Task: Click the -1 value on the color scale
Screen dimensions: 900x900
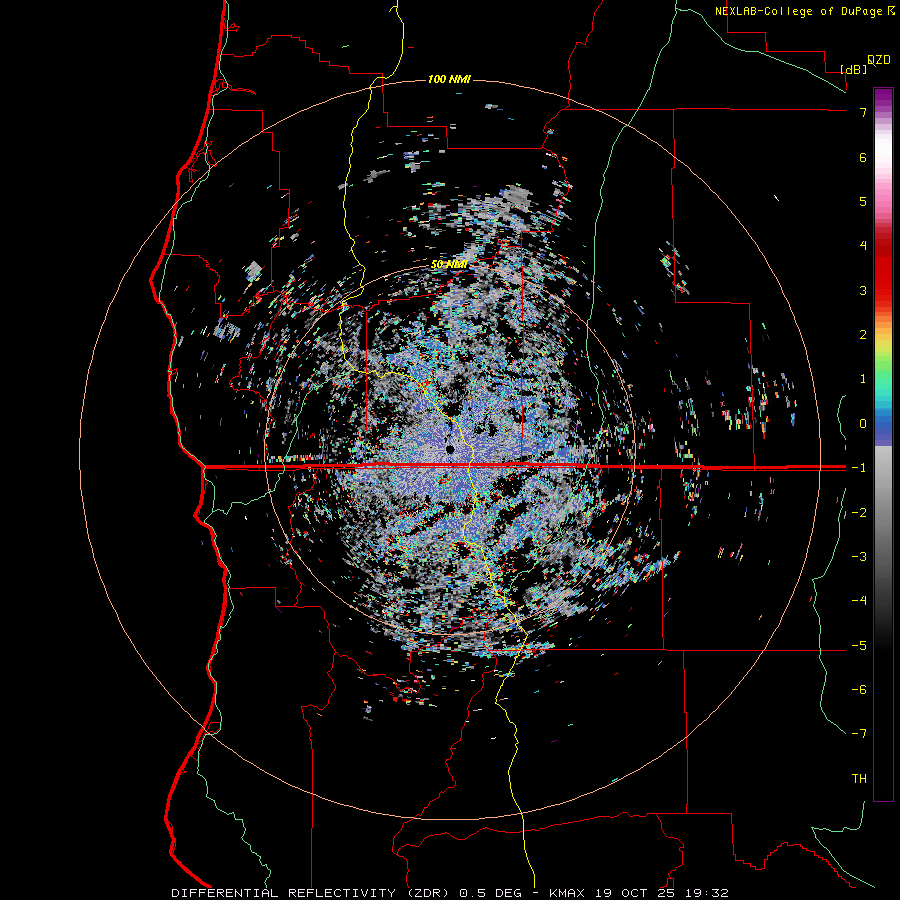Action: tap(859, 468)
